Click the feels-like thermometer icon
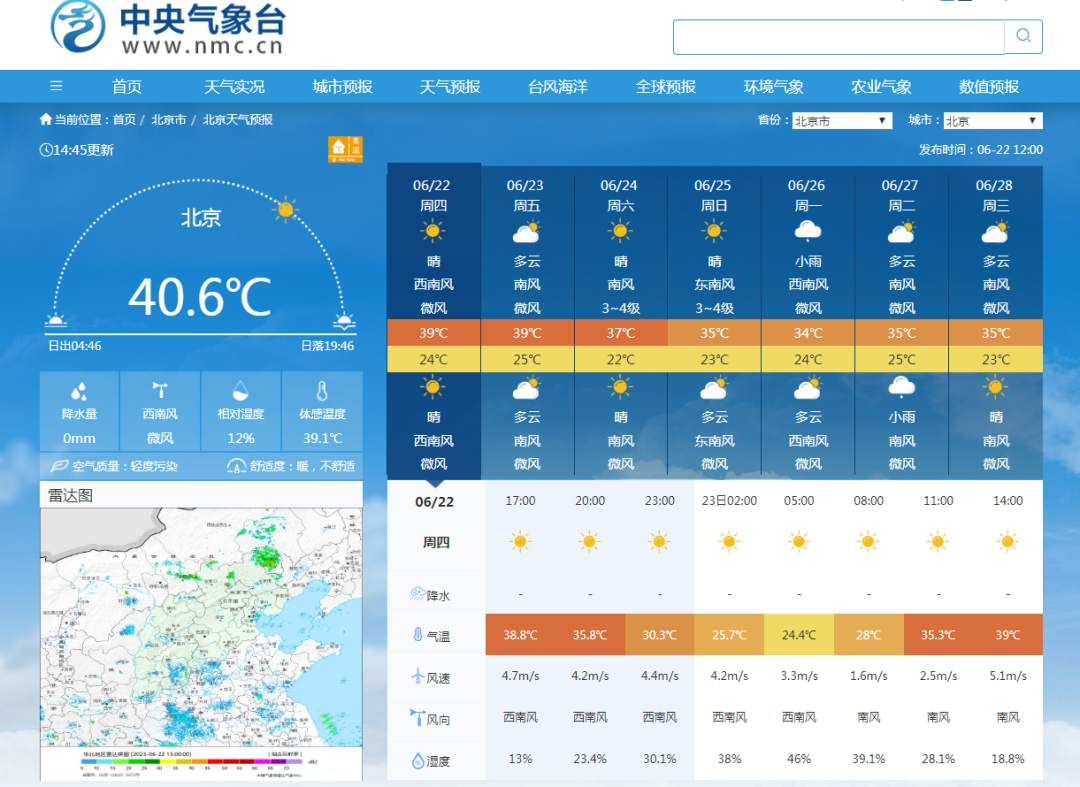Viewport: 1080px width, 787px height. [x=322, y=391]
